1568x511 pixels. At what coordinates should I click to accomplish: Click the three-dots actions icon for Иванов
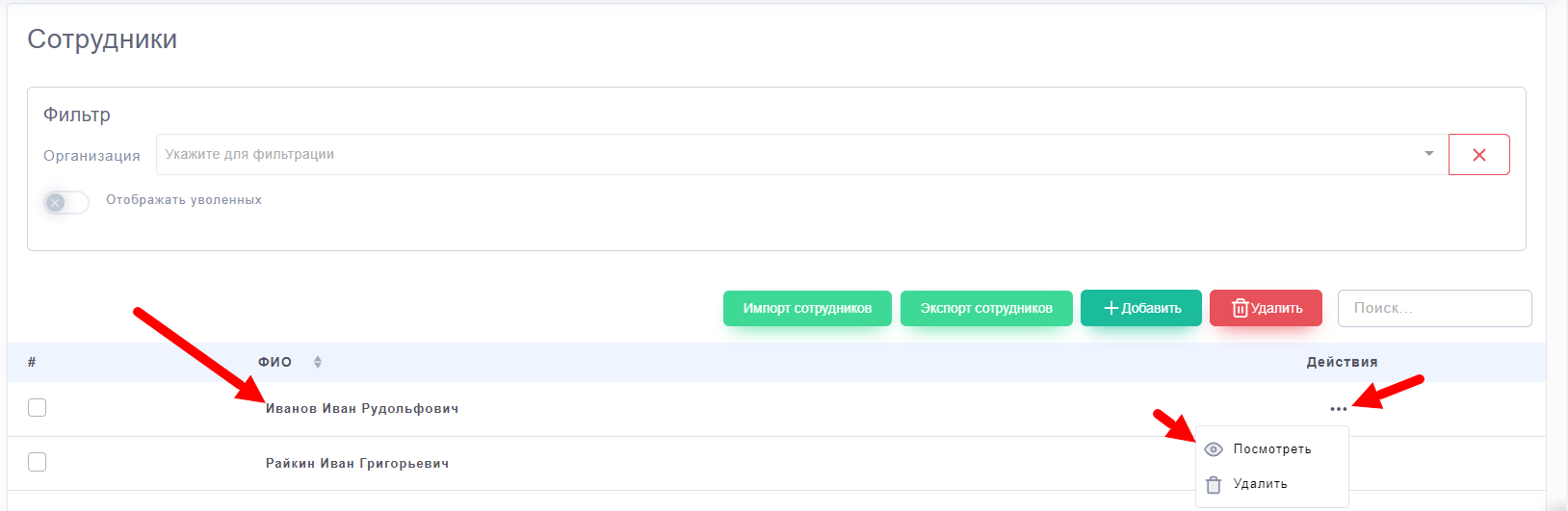[x=1338, y=409]
